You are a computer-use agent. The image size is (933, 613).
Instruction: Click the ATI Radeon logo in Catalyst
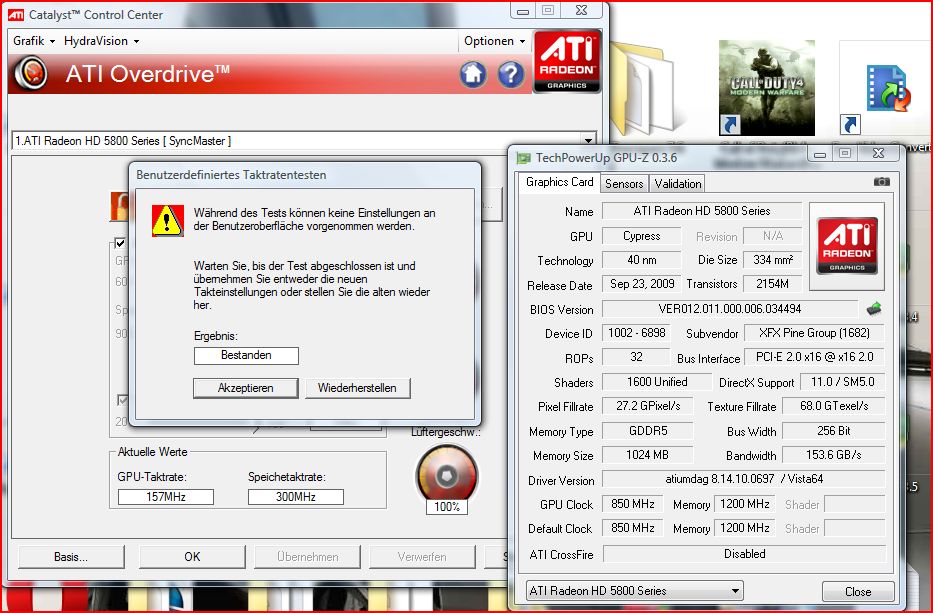(x=567, y=61)
